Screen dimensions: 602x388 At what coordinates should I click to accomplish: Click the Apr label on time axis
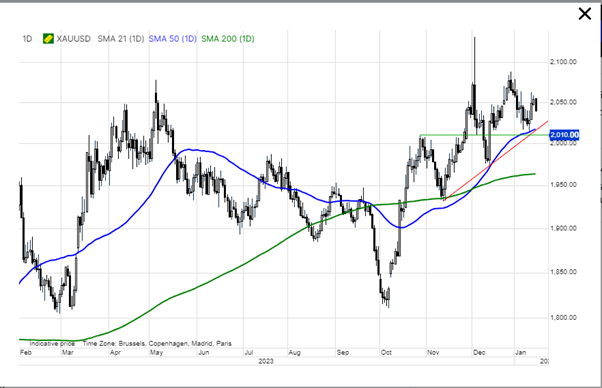click(x=115, y=352)
